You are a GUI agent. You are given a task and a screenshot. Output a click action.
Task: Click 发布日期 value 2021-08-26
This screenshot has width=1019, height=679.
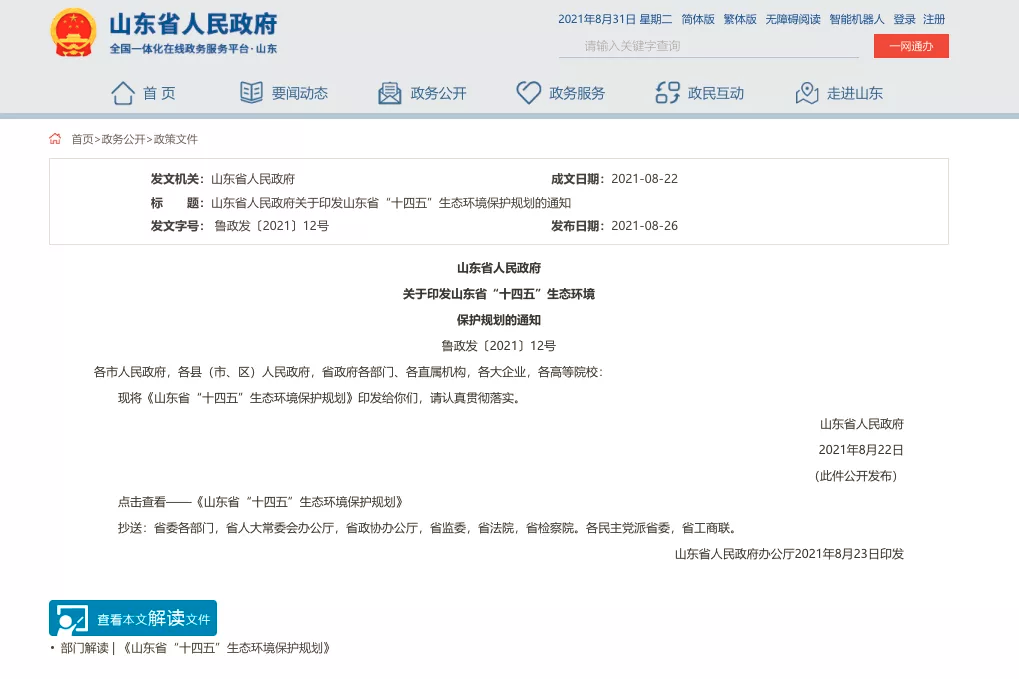pyautogui.click(x=645, y=226)
